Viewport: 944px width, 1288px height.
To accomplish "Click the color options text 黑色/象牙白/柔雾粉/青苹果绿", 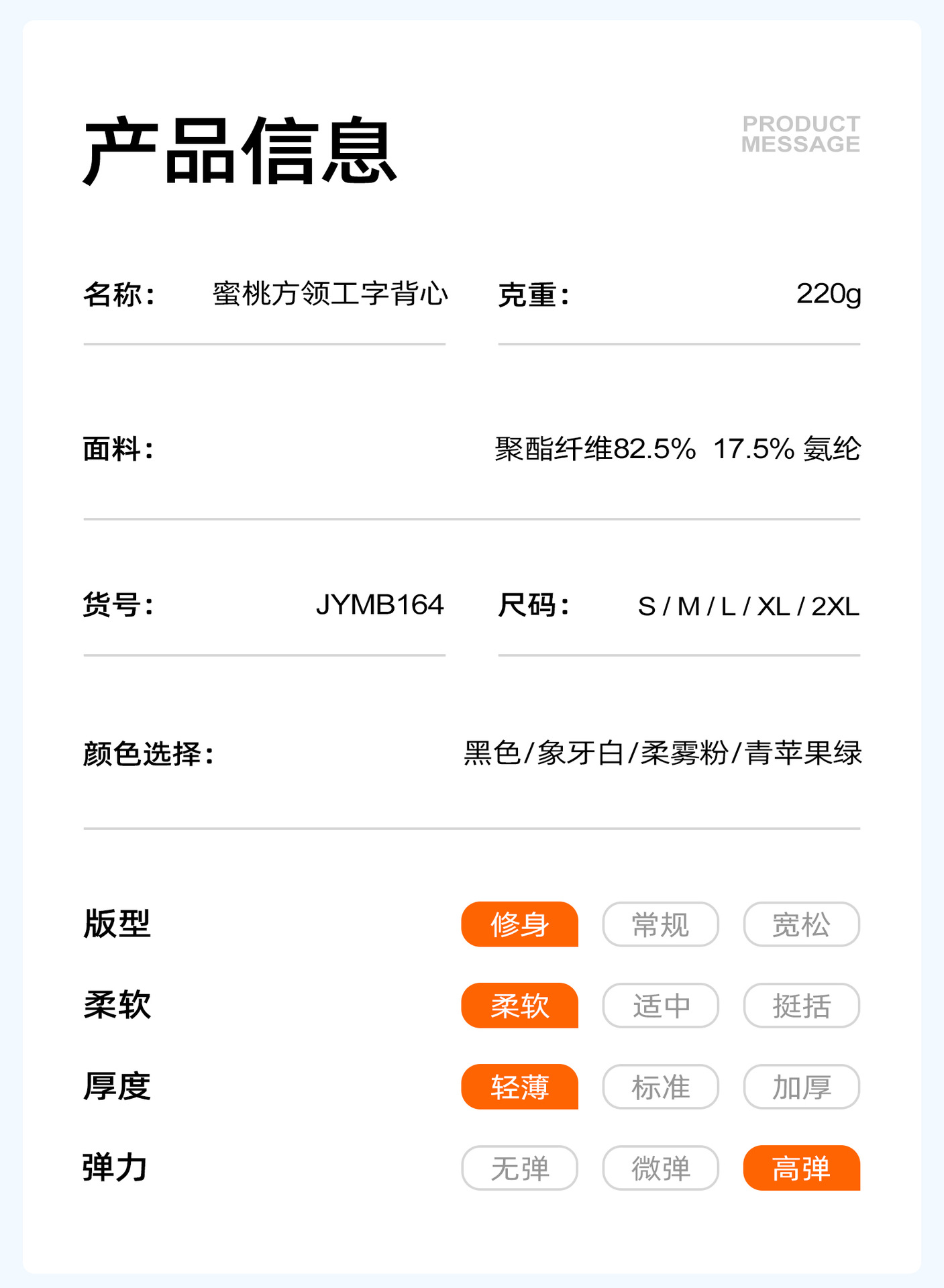I will [663, 753].
